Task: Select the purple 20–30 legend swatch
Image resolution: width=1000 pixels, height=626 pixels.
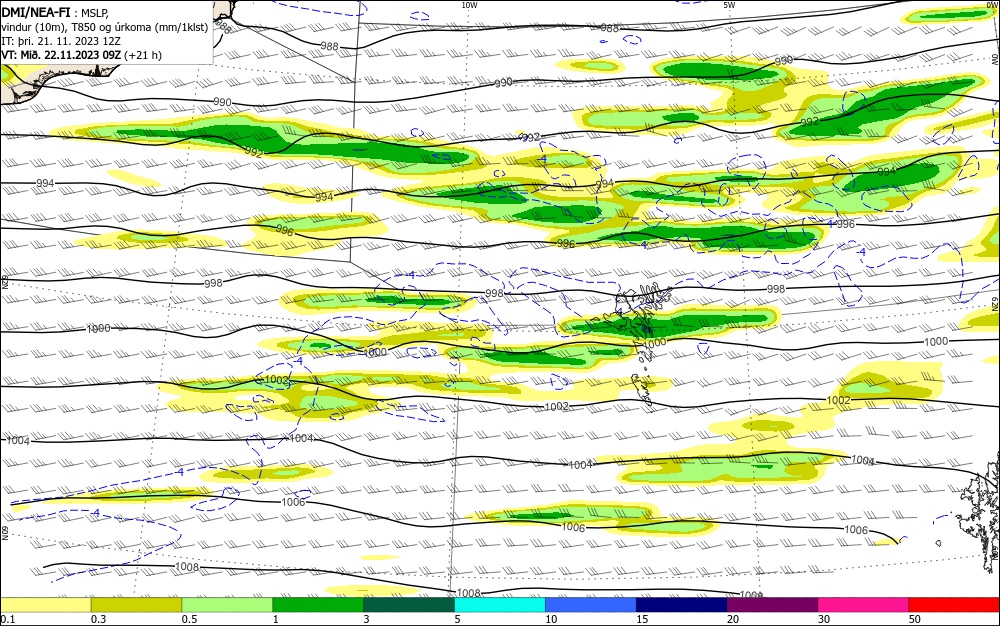Action: (772, 605)
